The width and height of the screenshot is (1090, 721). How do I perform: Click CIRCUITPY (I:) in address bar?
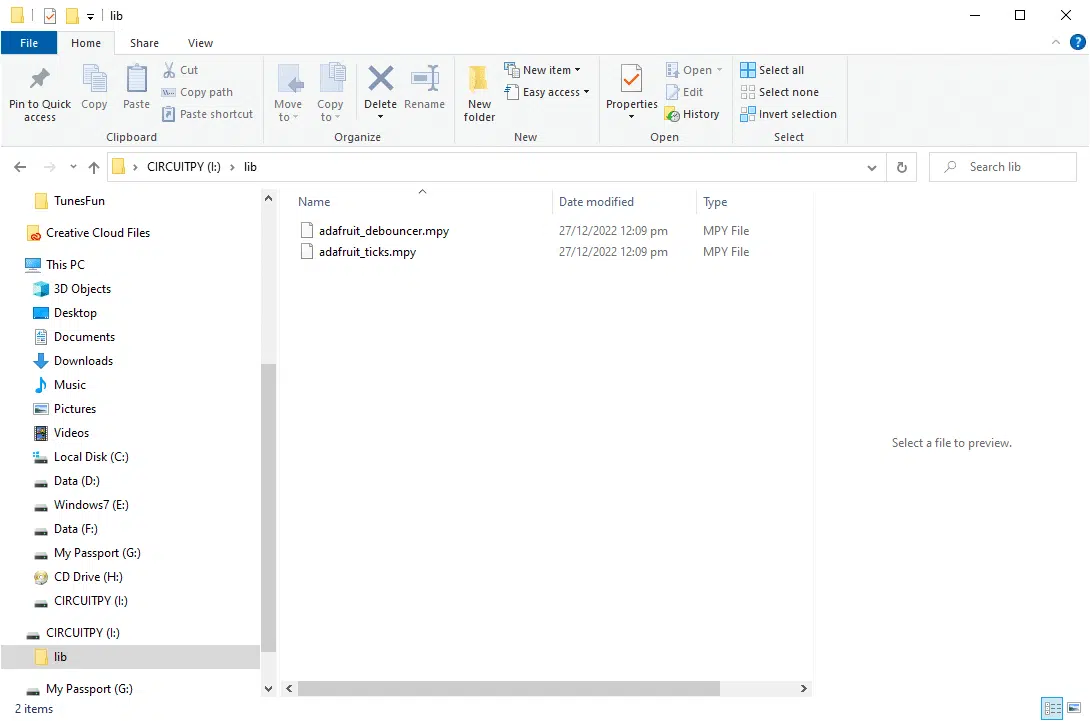click(184, 167)
